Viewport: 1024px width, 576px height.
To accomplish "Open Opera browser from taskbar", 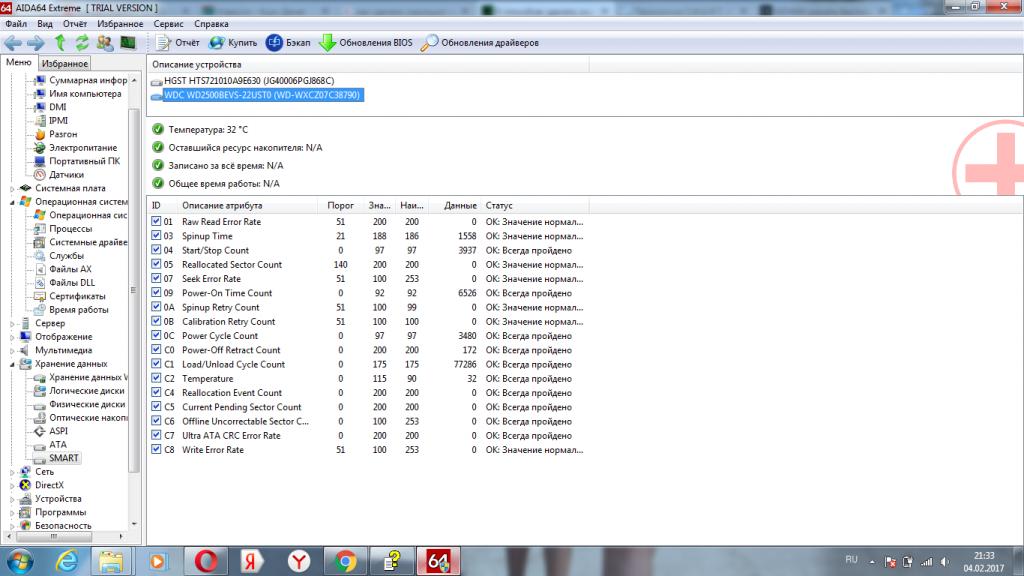I will point(206,561).
